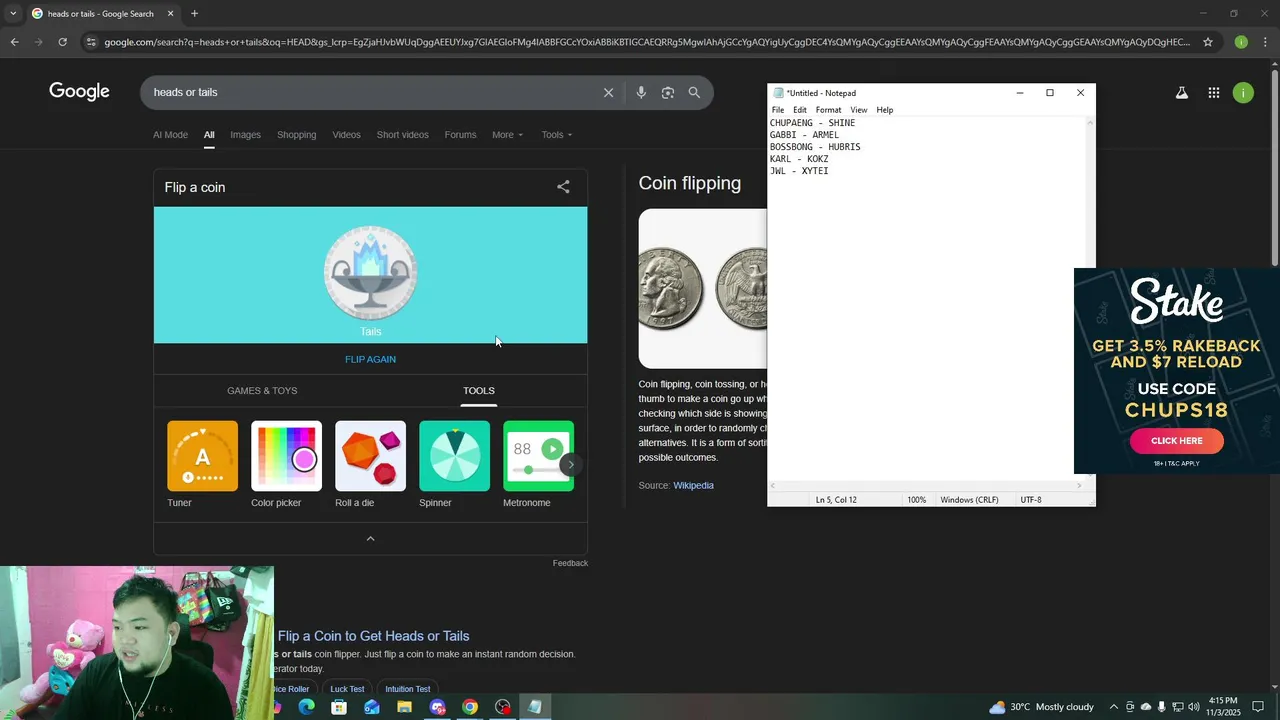Open Google Chrome from the taskbar
Image resolution: width=1280 pixels, height=720 pixels.
tap(470, 707)
